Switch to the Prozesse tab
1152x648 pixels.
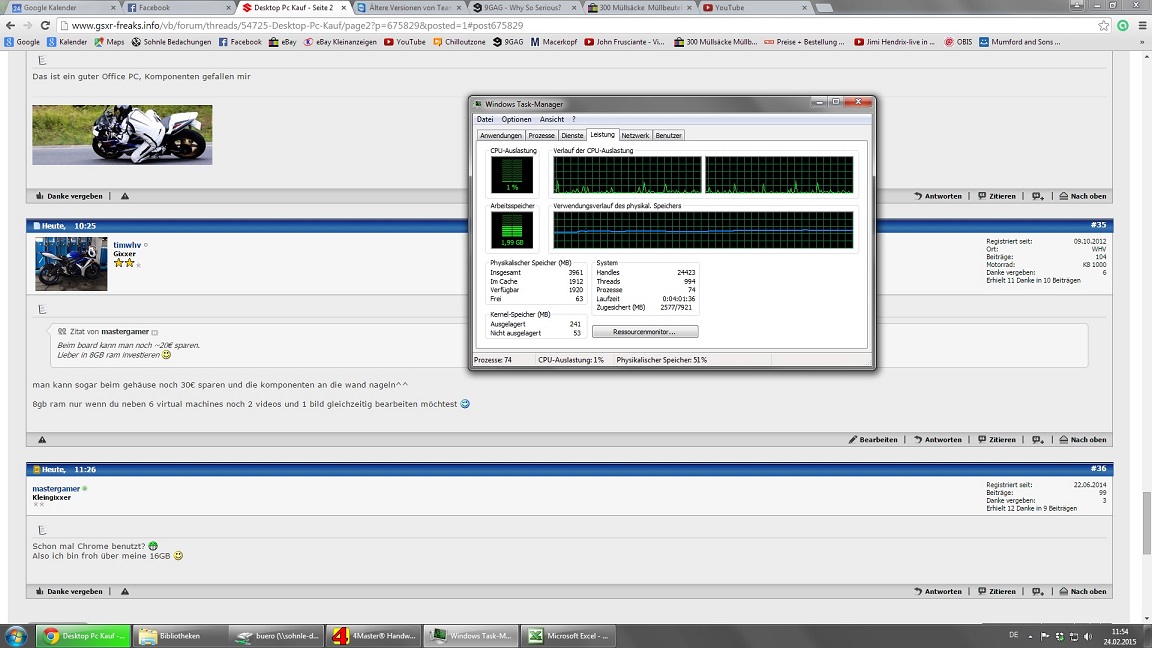[x=541, y=135]
